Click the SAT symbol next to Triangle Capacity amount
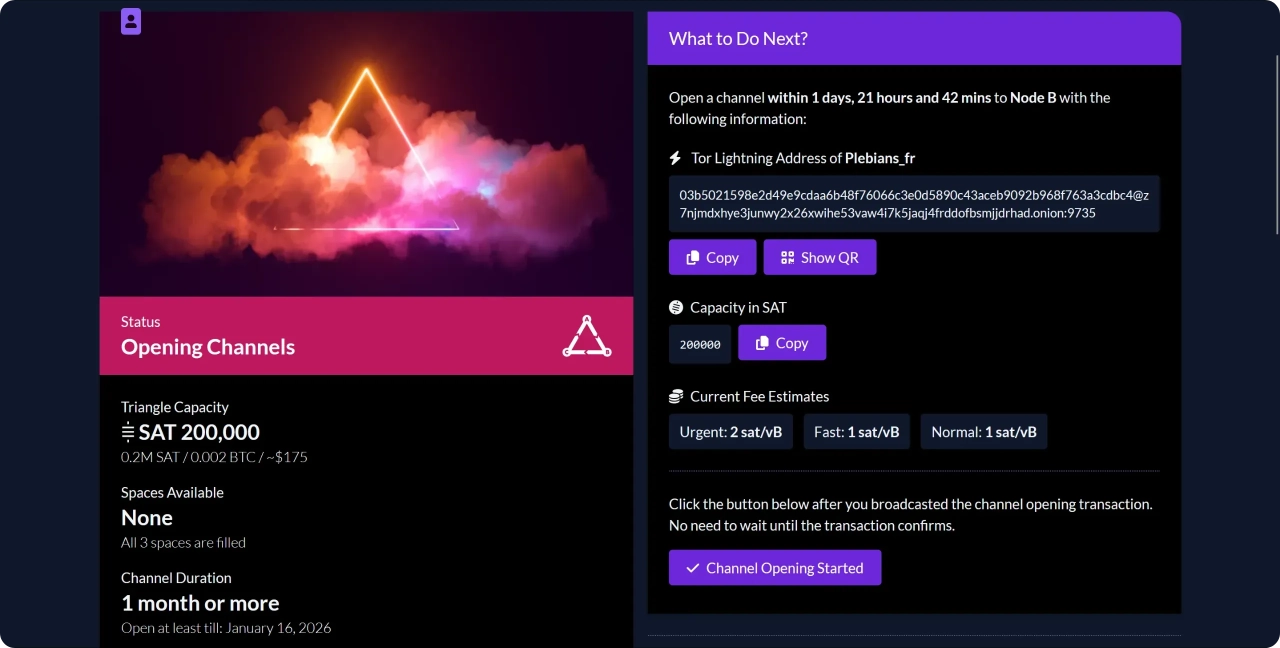Viewport: 1280px width, 648px height. [x=128, y=432]
